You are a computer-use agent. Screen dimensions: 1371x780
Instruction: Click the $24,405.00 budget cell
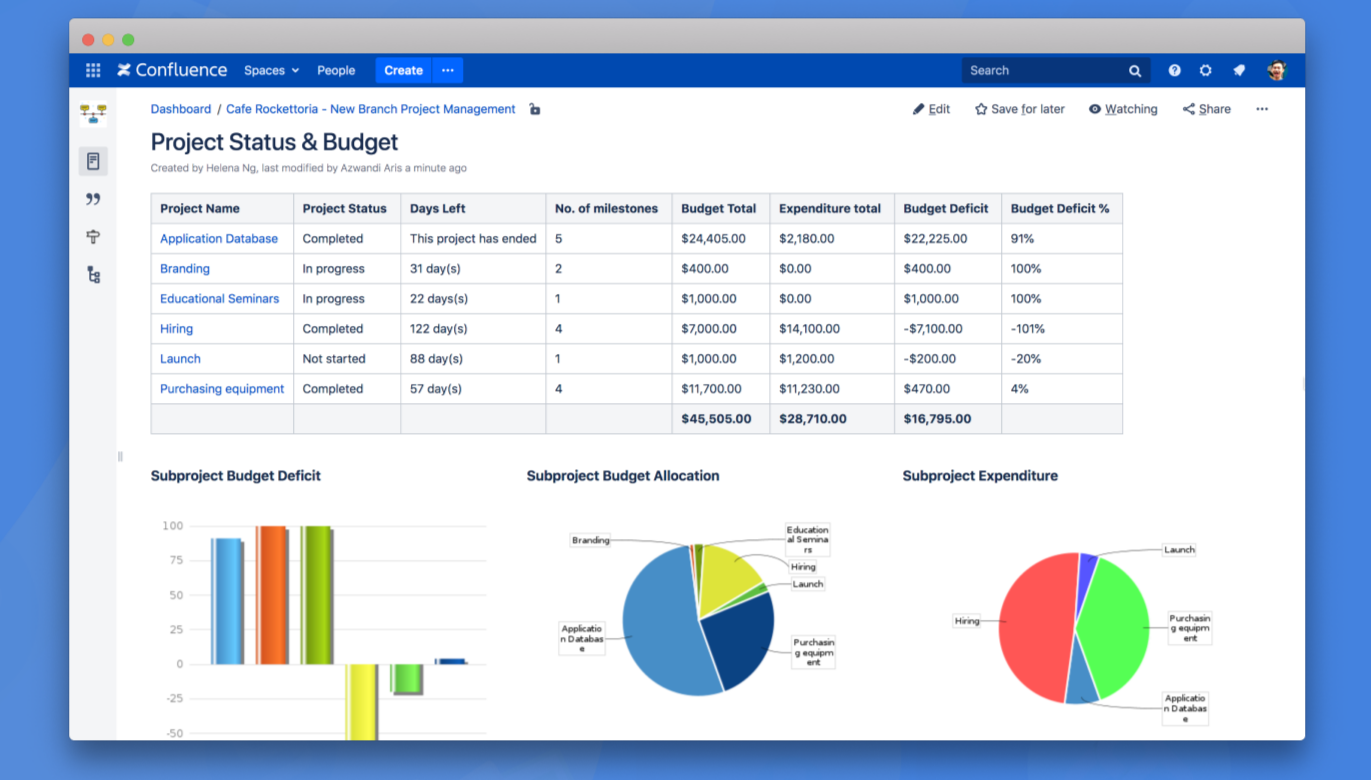tap(721, 239)
